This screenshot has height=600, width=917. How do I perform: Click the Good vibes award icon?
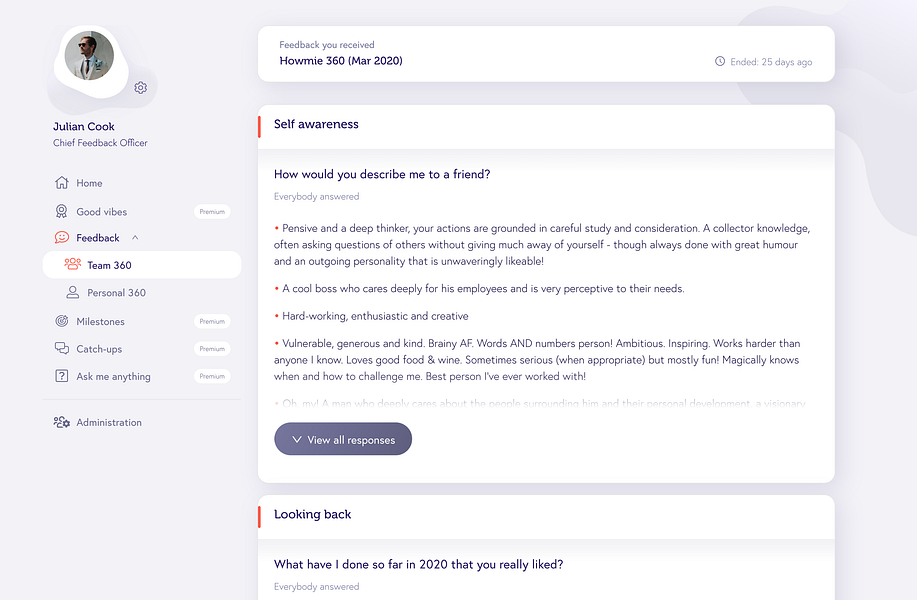(62, 211)
